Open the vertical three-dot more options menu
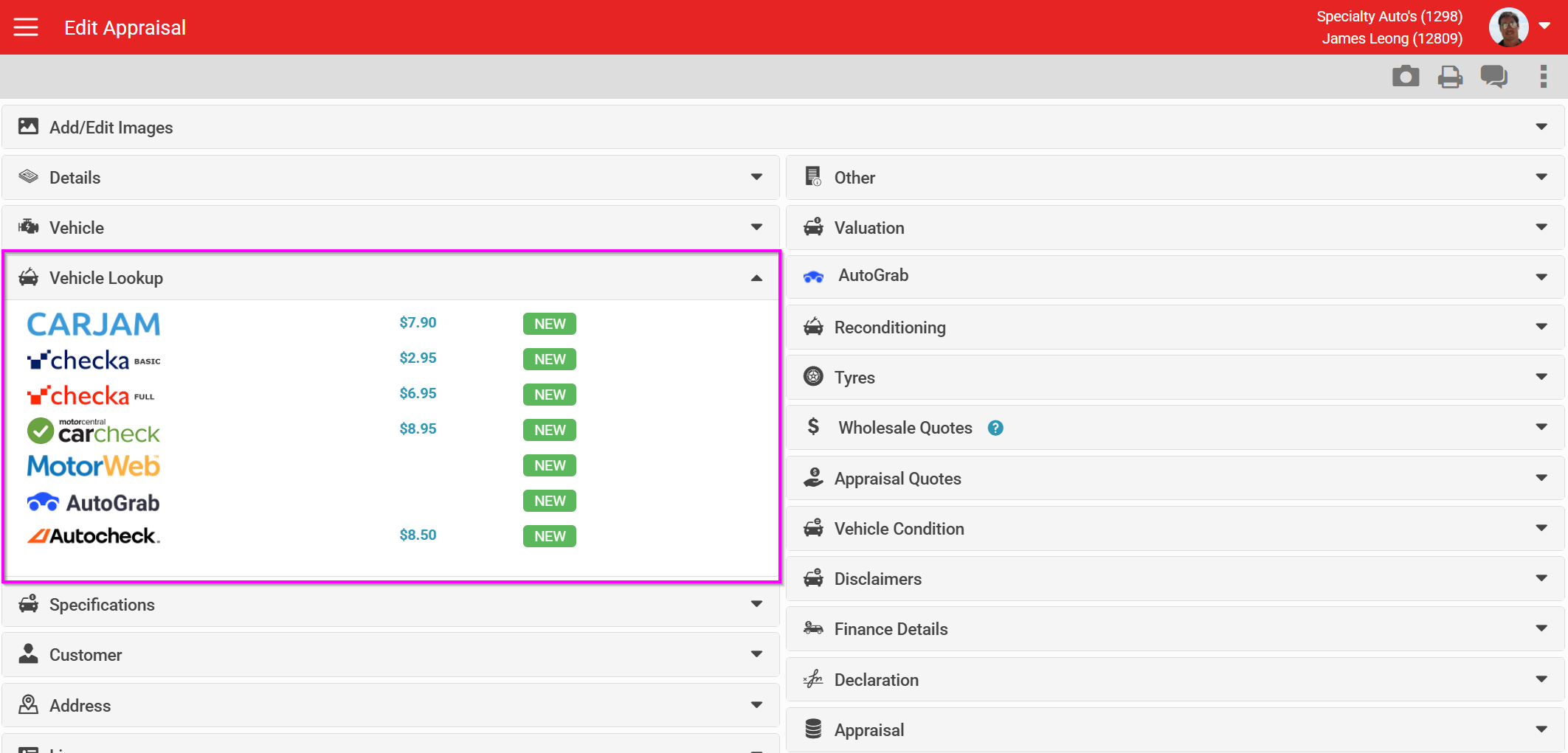This screenshot has width=1568, height=753. coord(1543,76)
